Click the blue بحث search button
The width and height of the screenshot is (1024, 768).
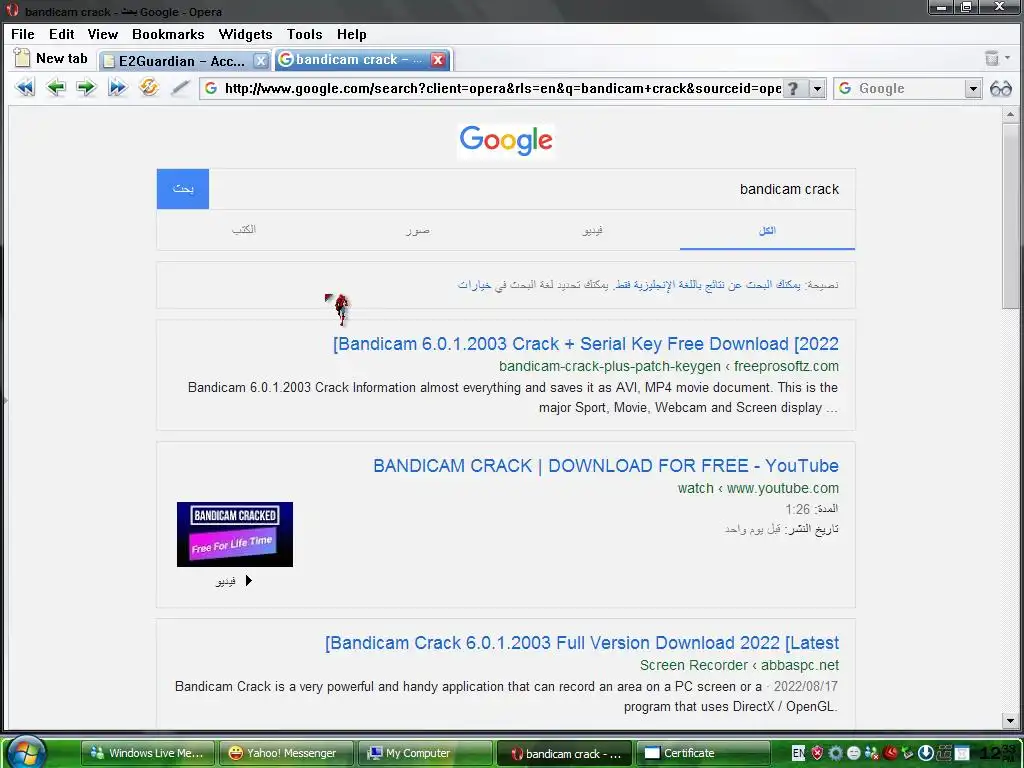[x=183, y=189]
